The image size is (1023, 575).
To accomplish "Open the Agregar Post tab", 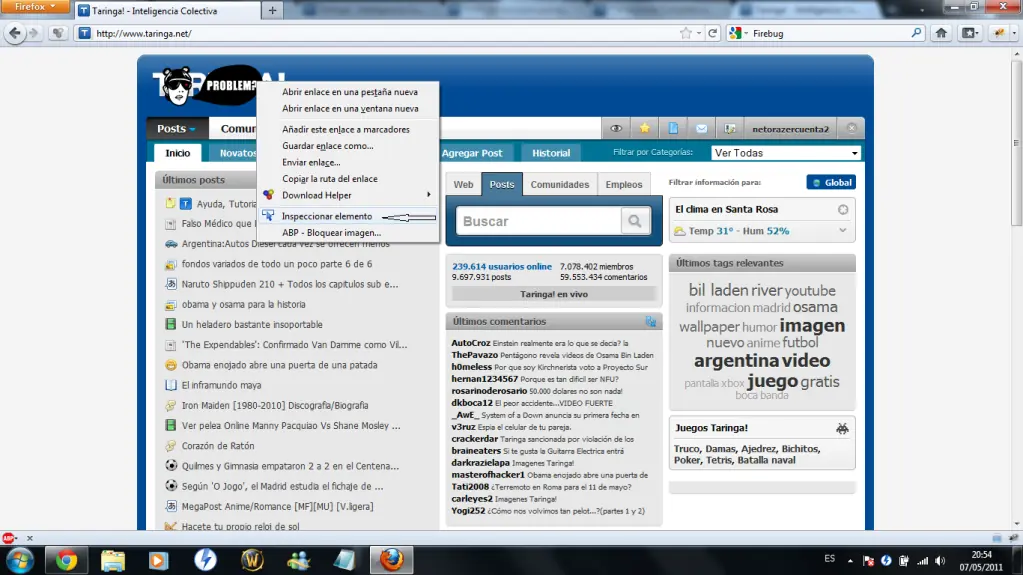I will (472, 153).
